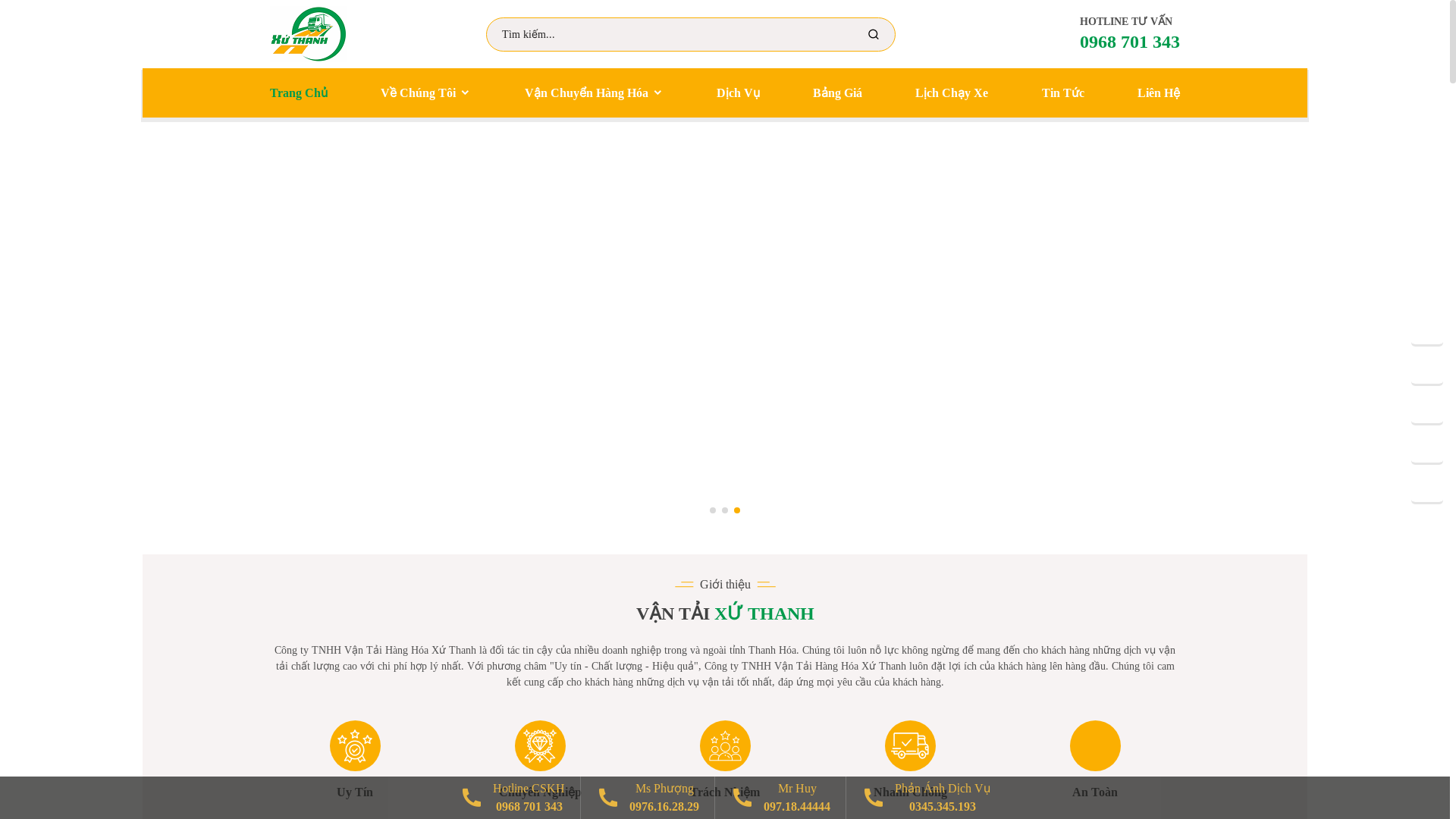Click the Uy Tín award icon
The height and width of the screenshot is (819, 1456).
[355, 746]
